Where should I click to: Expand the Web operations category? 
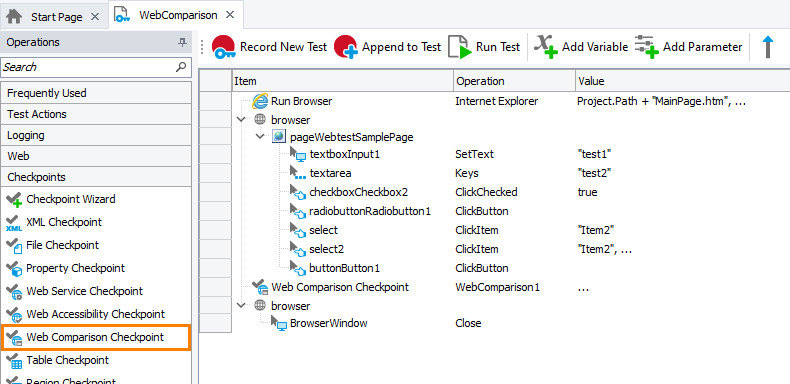[x=96, y=157]
